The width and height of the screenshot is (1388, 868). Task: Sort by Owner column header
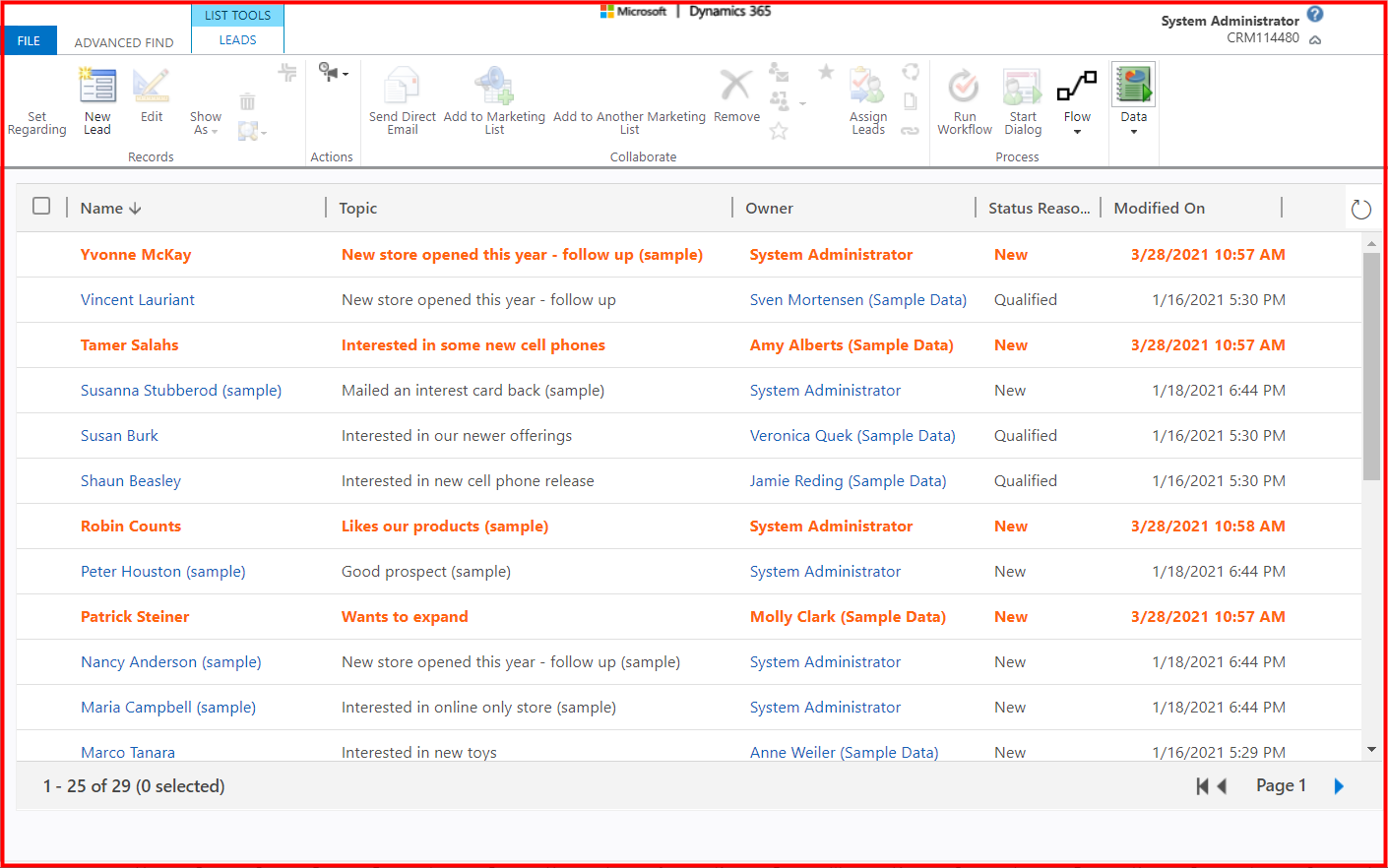(x=769, y=209)
